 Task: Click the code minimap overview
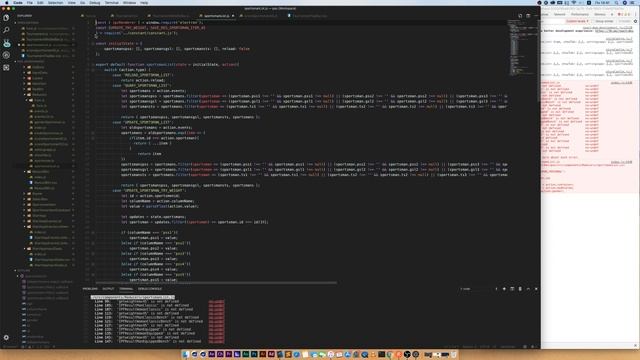522,47
